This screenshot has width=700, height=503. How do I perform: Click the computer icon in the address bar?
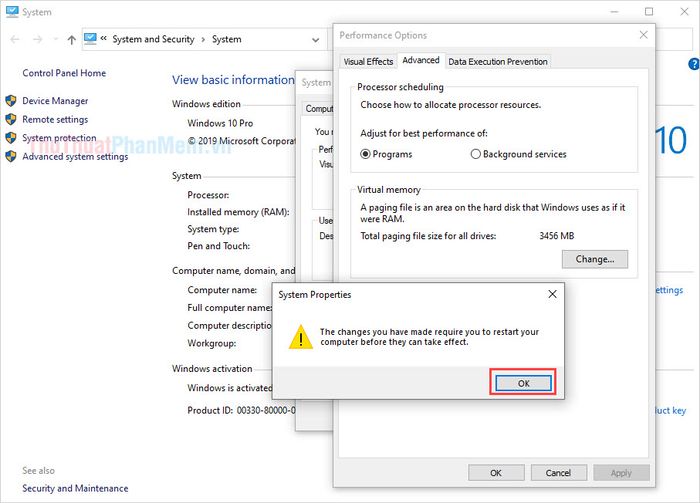click(90, 39)
